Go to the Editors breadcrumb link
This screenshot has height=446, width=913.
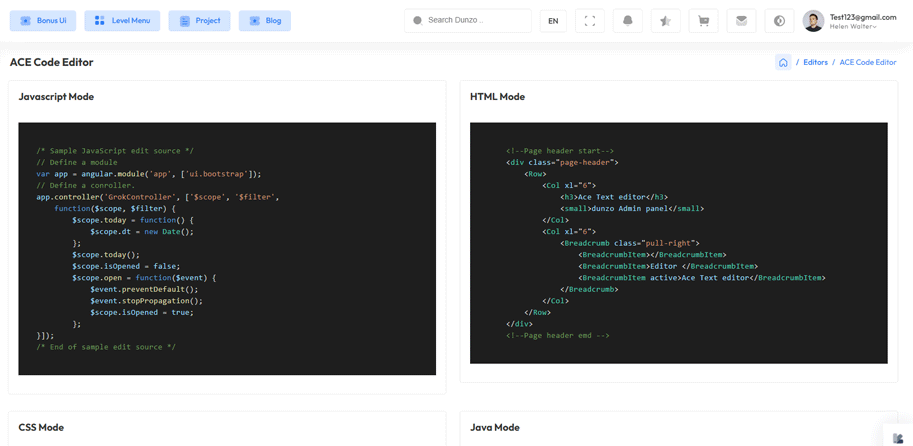[x=815, y=62]
